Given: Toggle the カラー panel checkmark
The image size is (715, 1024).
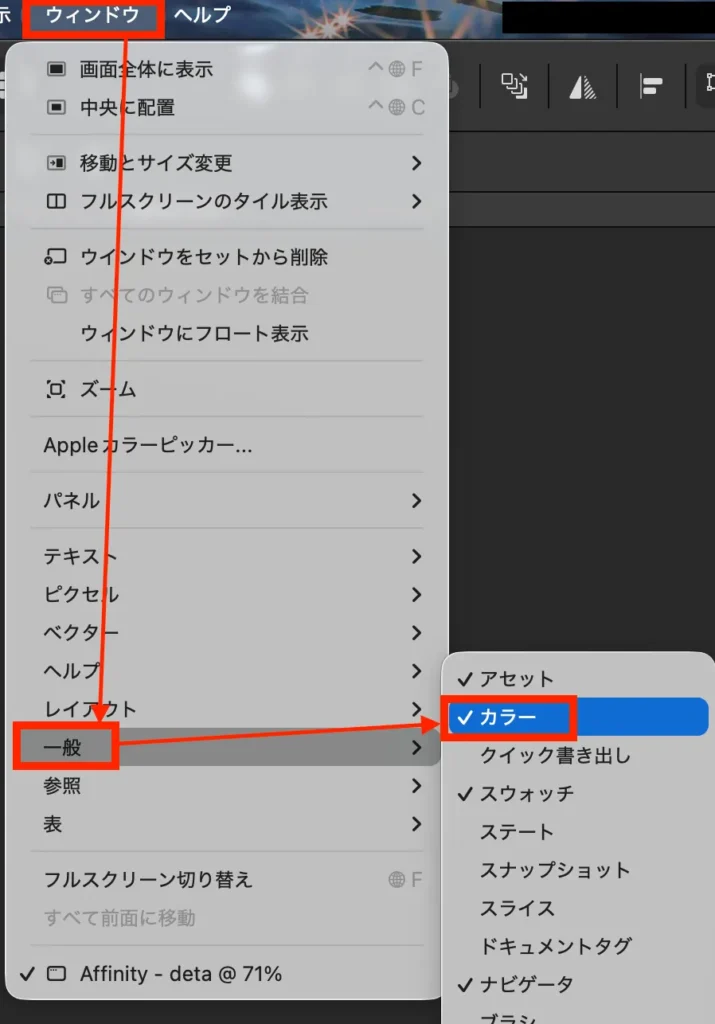Looking at the screenshot, I should tap(579, 717).
